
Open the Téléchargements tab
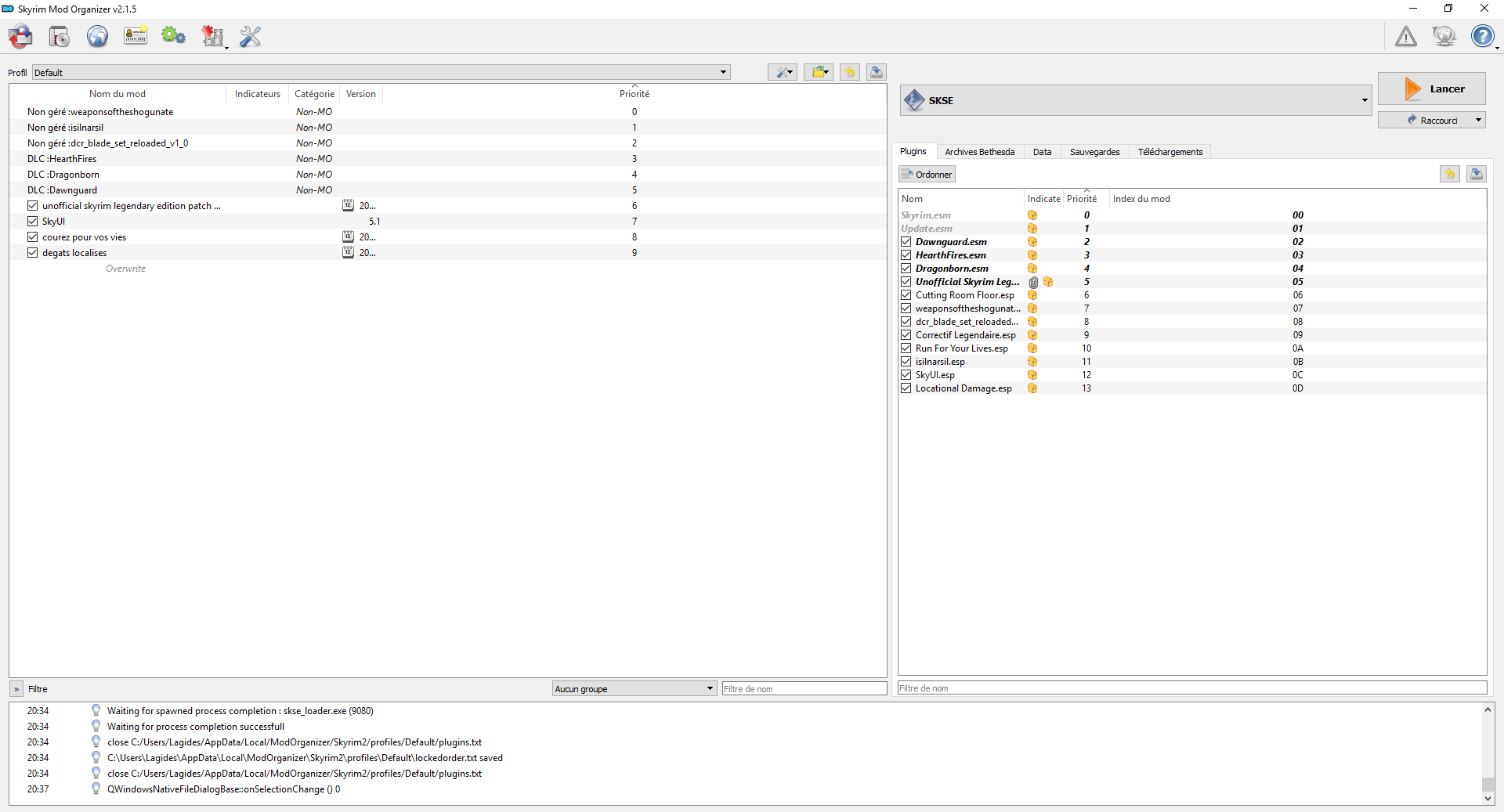pos(1170,152)
